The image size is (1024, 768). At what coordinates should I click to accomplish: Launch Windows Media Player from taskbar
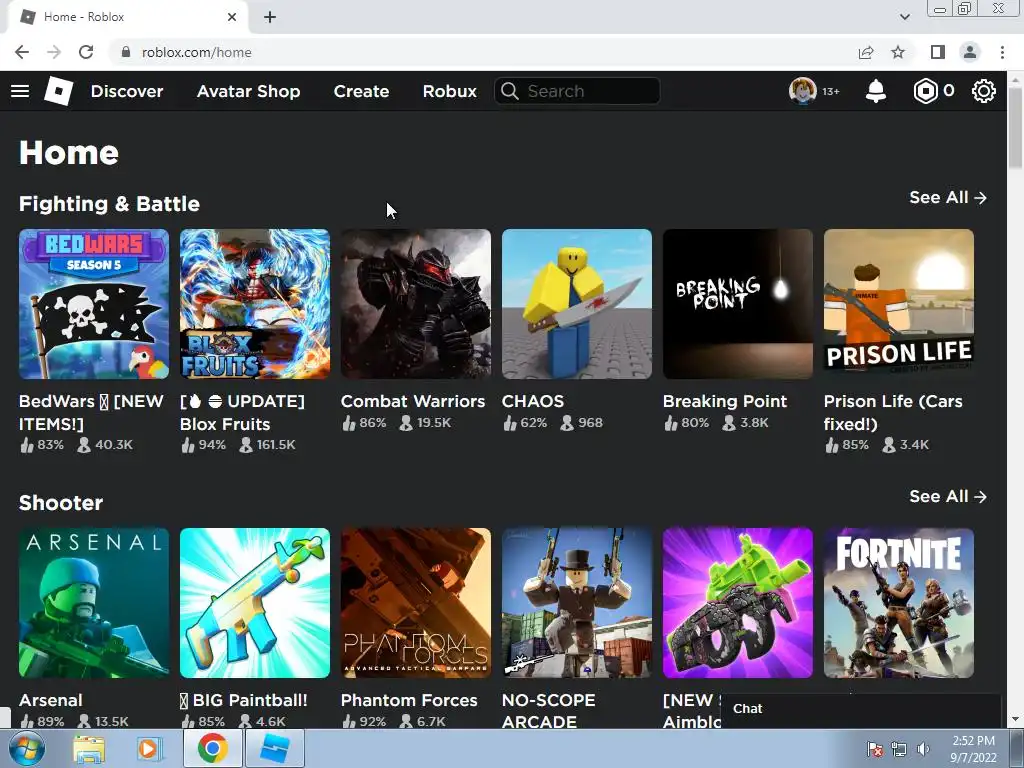tap(148, 748)
